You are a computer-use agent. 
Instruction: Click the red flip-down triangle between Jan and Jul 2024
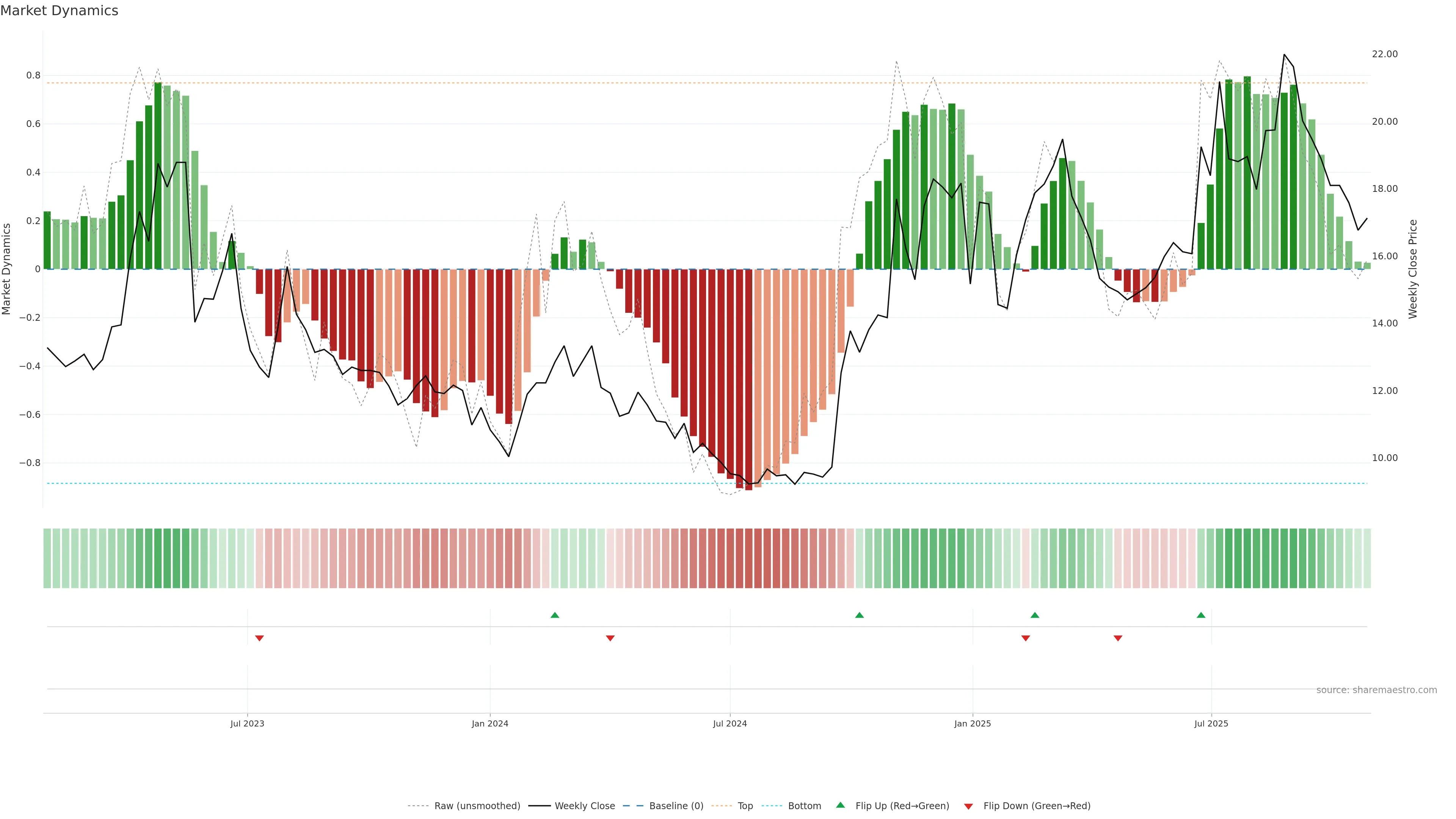(610, 638)
